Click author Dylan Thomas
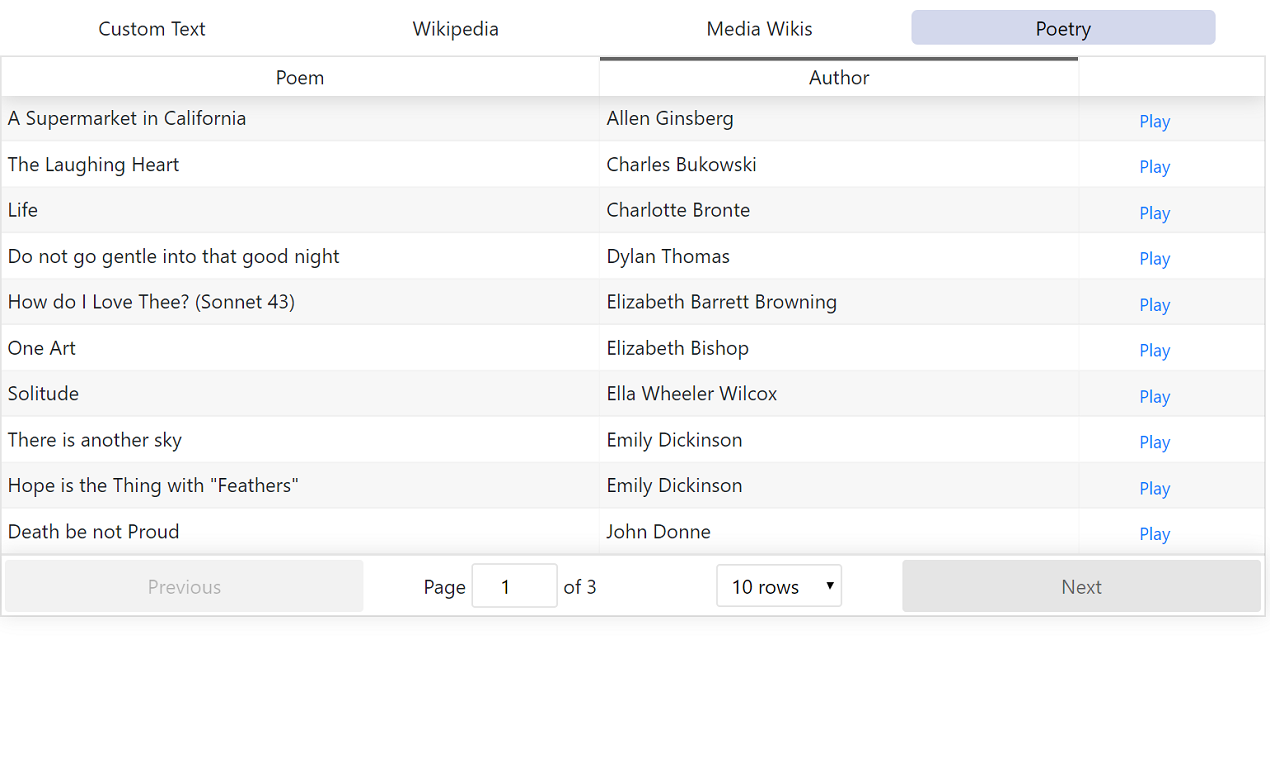The image size is (1270, 760). coord(668,256)
